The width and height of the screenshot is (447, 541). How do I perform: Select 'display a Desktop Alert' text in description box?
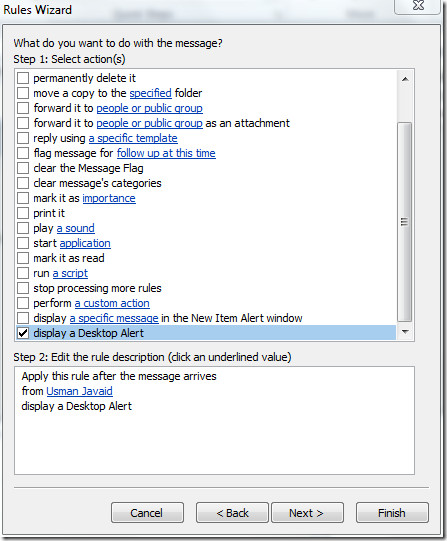(77, 406)
